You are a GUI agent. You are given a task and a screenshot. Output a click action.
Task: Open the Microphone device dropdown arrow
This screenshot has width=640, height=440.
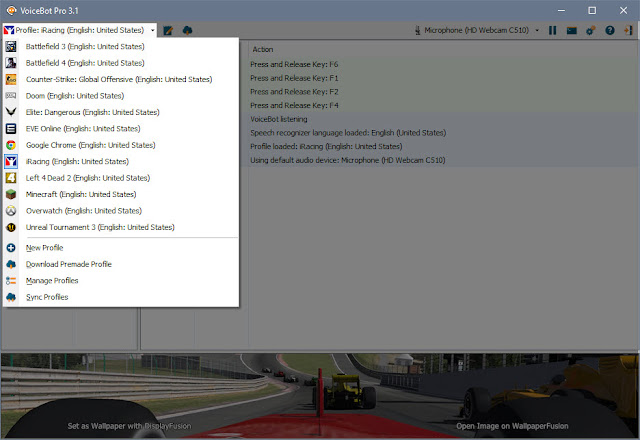[x=537, y=30]
